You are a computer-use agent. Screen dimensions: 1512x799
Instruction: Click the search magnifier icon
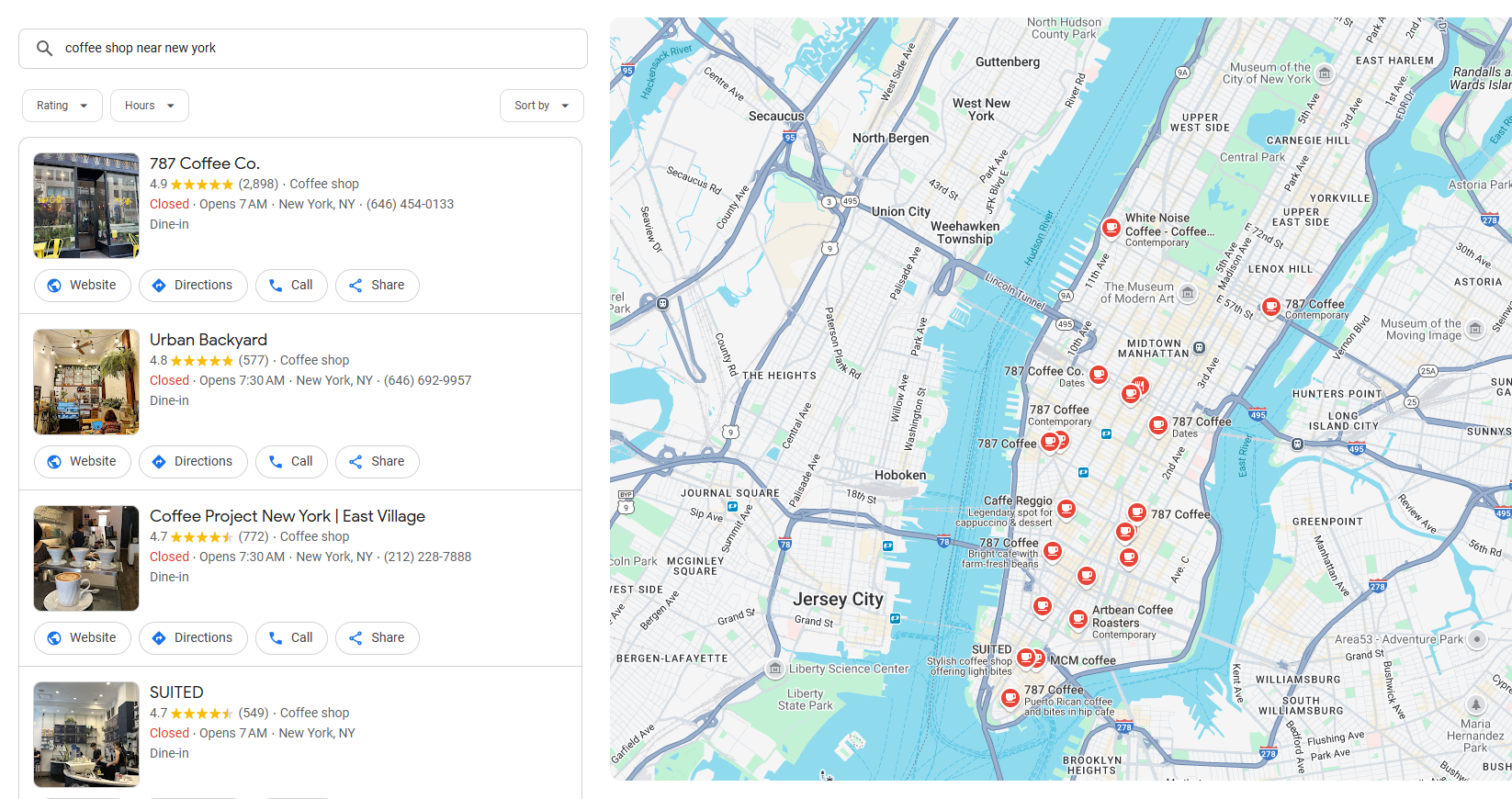44,48
